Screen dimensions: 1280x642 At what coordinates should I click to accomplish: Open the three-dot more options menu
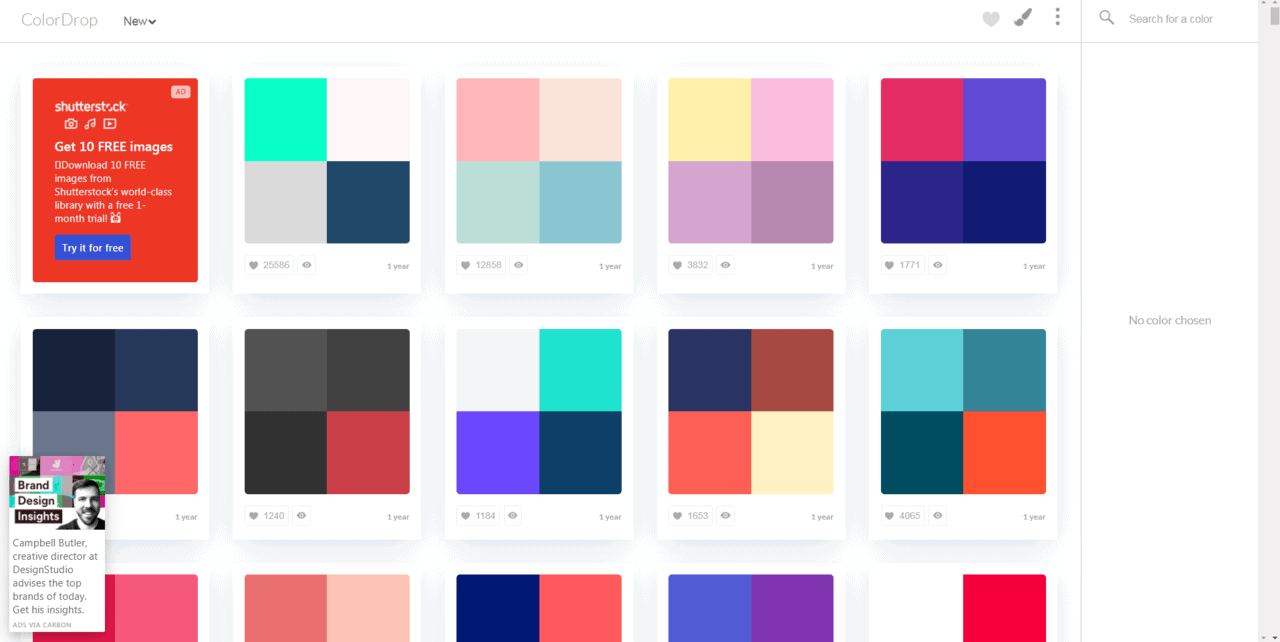pos(1057,17)
